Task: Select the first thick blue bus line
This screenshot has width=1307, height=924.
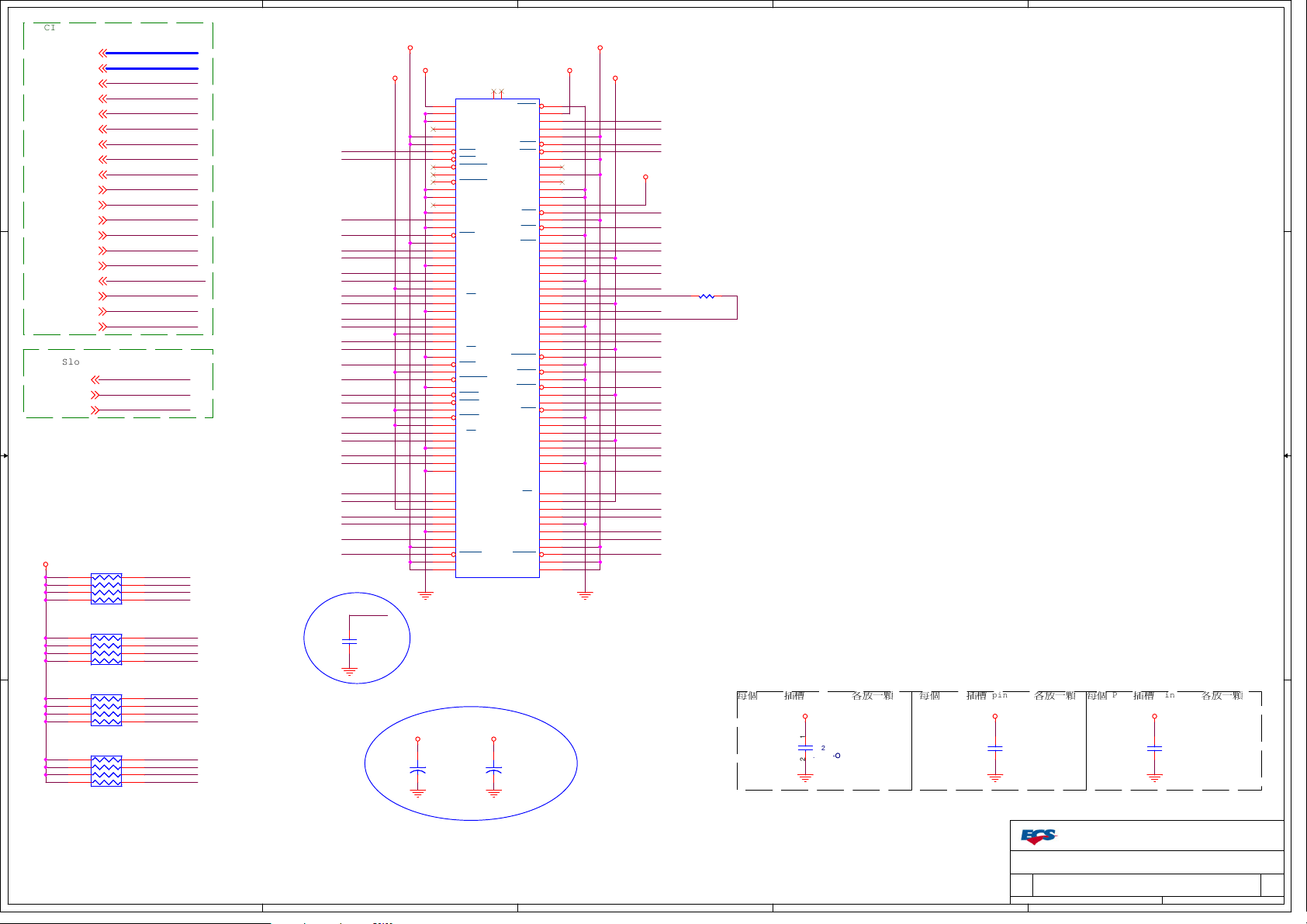Action: click(x=152, y=53)
